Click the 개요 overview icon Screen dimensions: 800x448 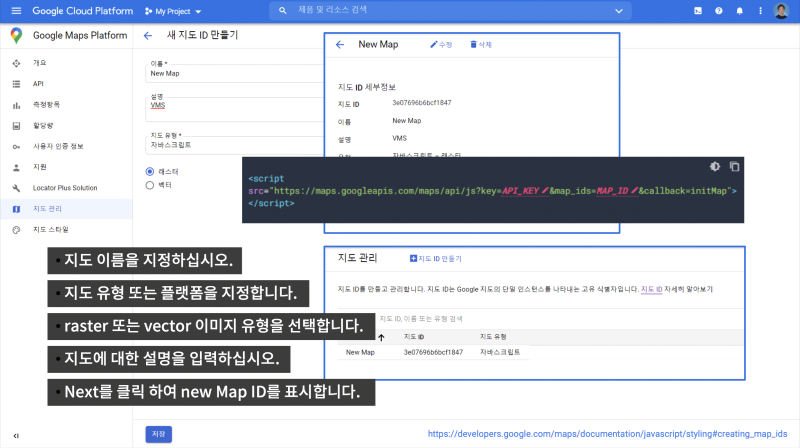click(x=16, y=63)
